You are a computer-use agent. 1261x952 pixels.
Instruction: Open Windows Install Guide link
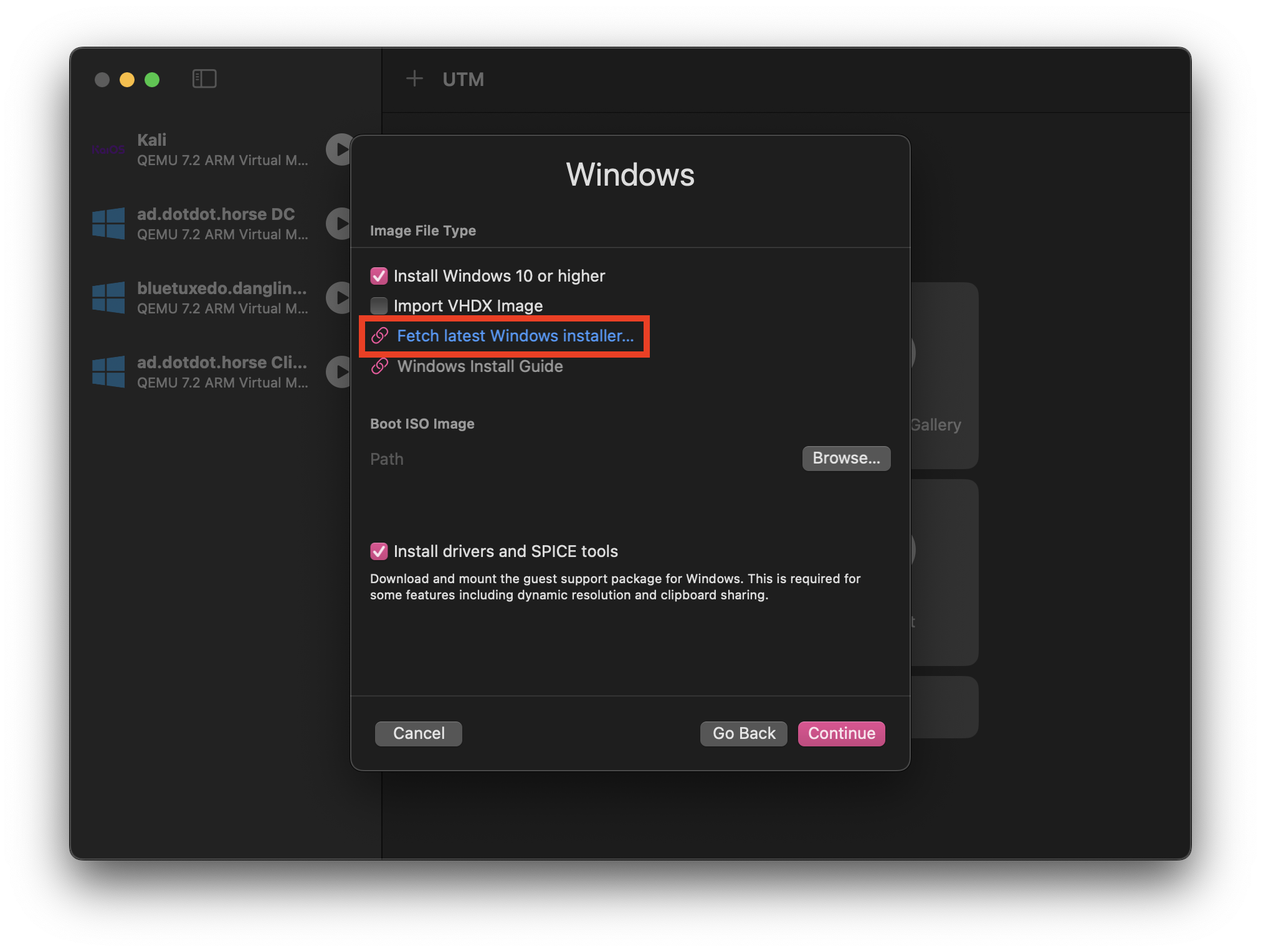coord(480,366)
